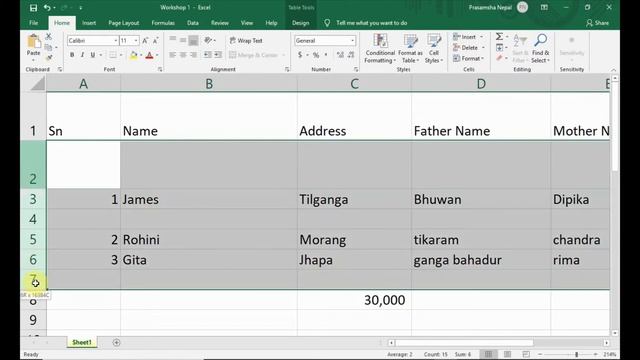Viewport: 640px width, 360px height.
Task: Toggle Bottom Align
Action: click(x=194, y=40)
